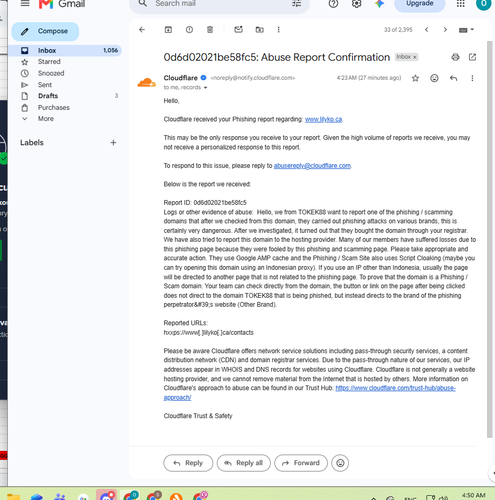Open the Support help icon
The image size is (495, 500).
click(x=333, y=4)
